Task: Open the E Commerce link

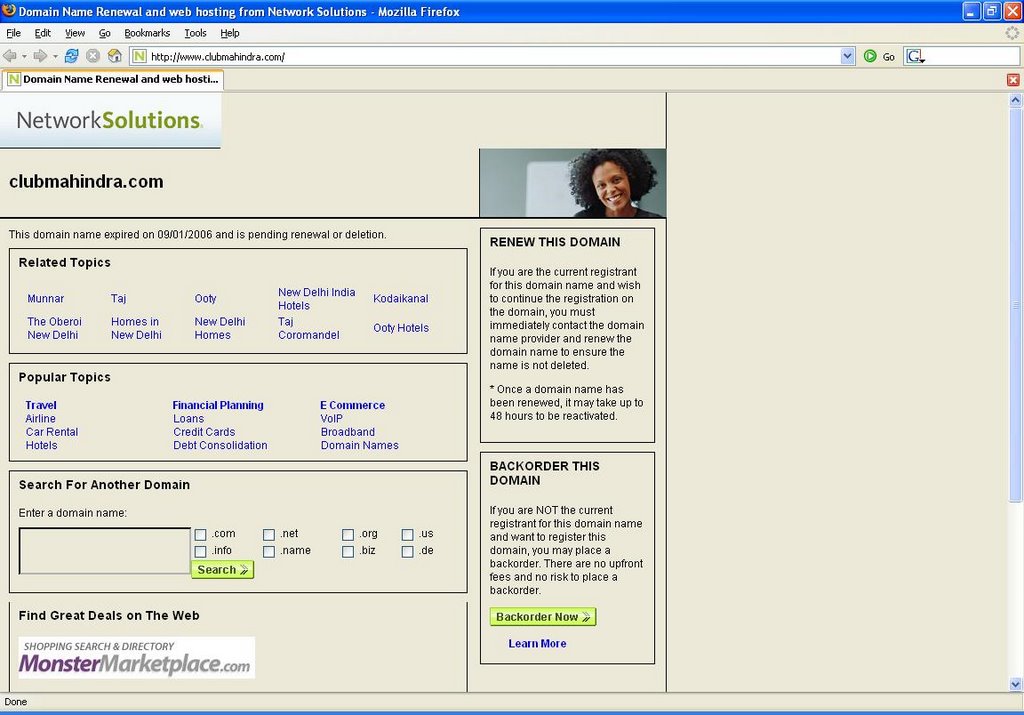Action: [x=353, y=405]
